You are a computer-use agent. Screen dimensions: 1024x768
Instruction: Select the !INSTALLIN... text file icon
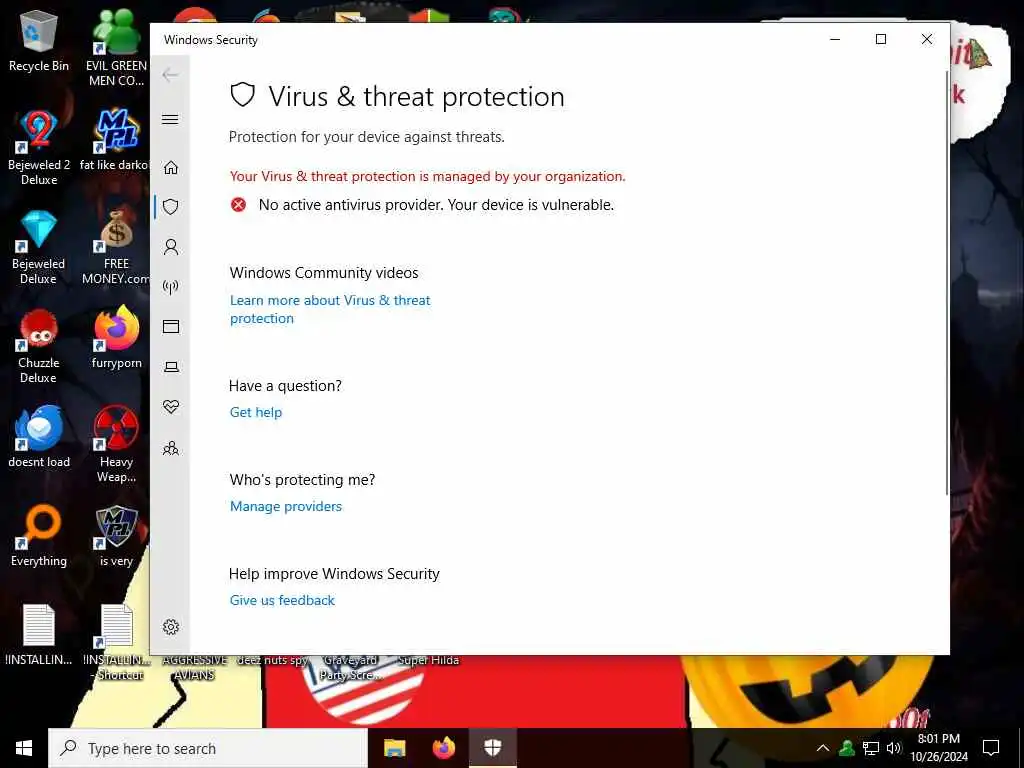(39, 635)
